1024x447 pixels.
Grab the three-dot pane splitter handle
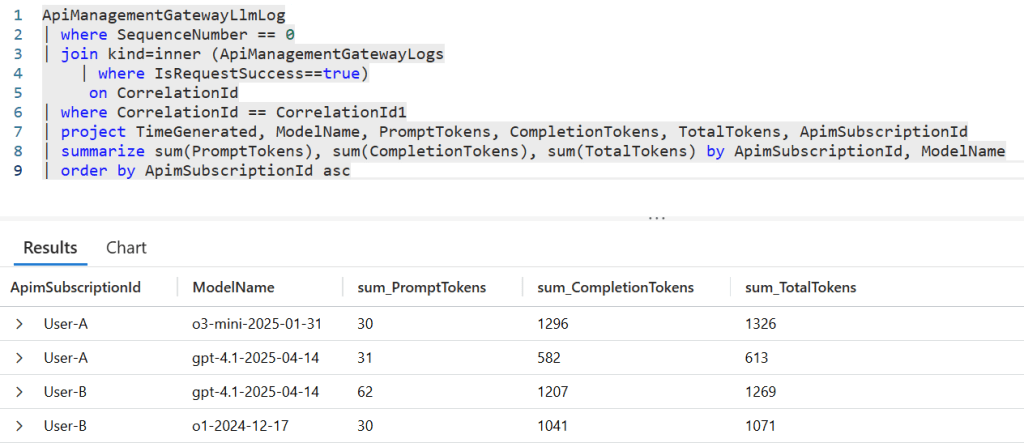pos(656,217)
